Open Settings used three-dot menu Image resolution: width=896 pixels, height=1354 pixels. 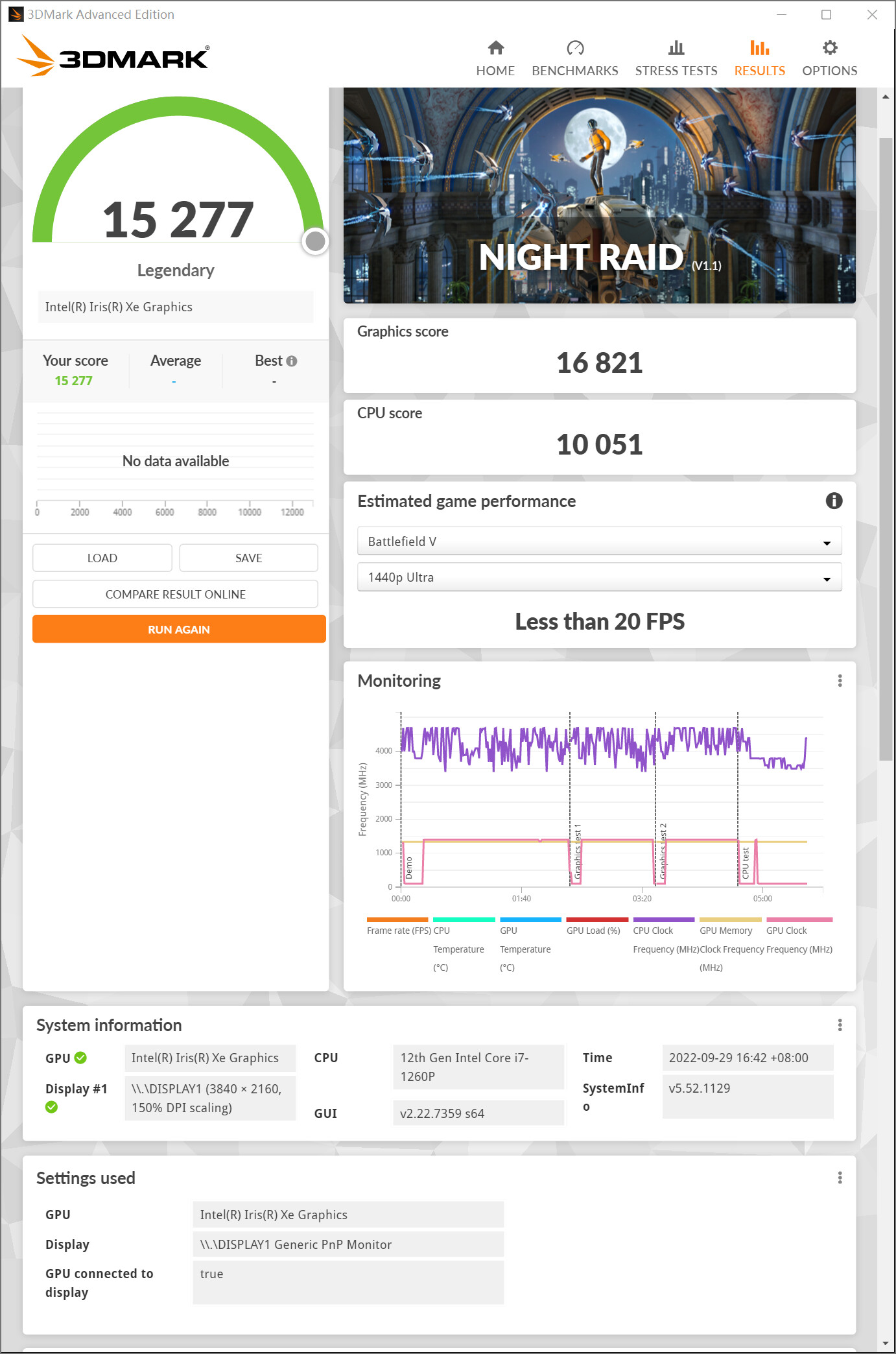[840, 1178]
